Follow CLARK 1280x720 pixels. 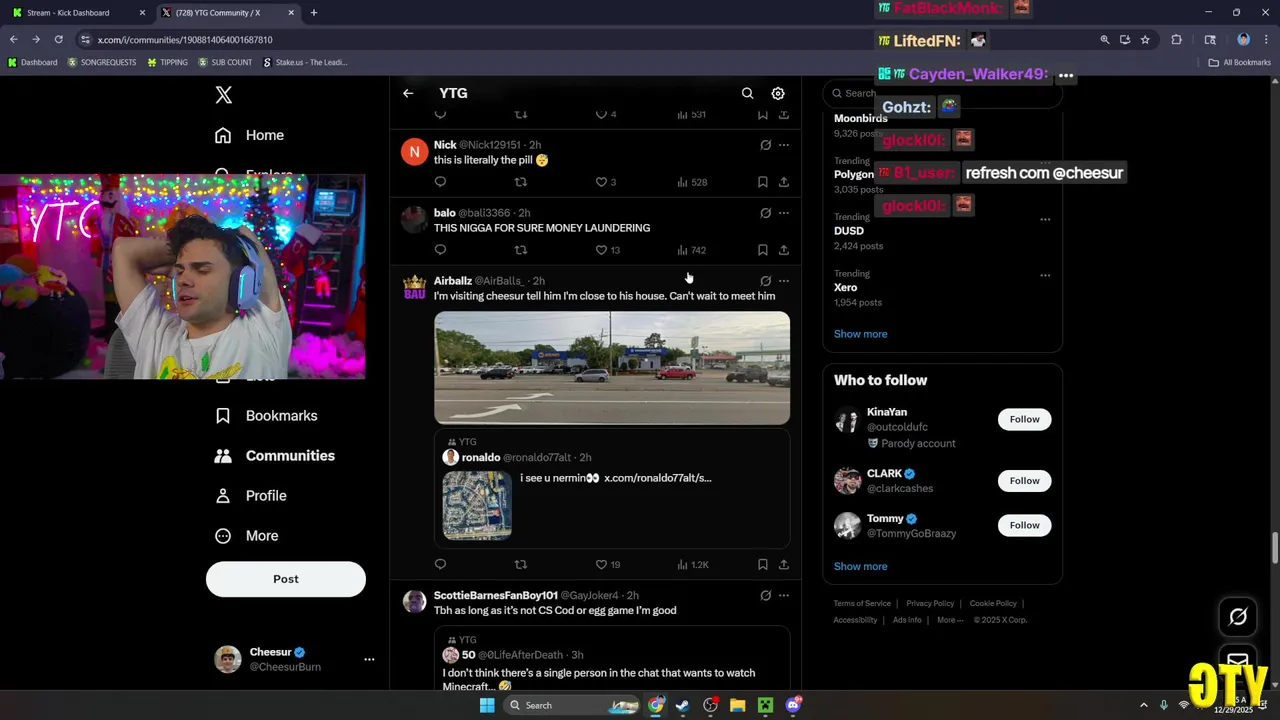(x=1024, y=481)
